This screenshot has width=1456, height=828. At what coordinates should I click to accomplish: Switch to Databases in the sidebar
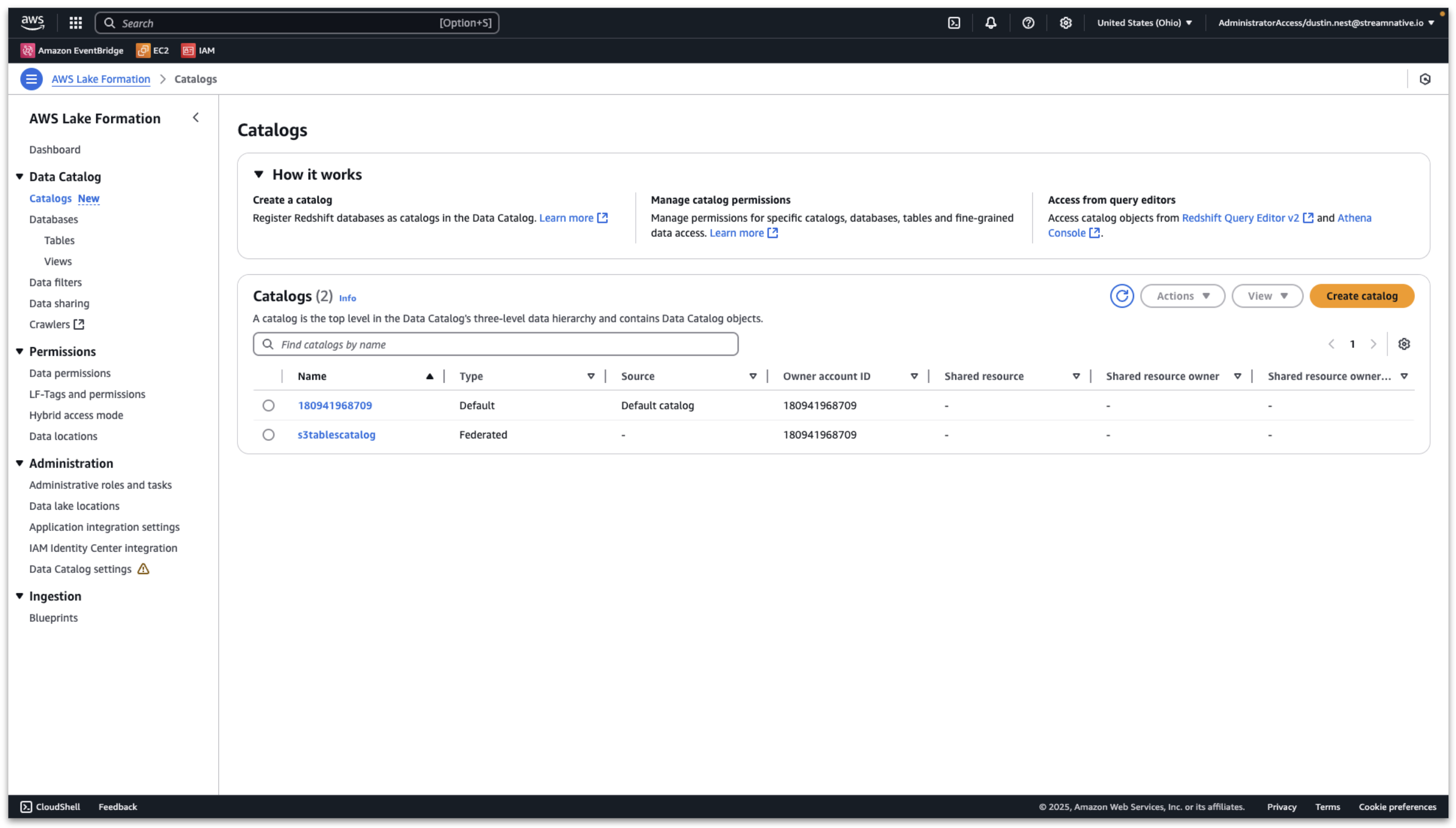(x=54, y=219)
